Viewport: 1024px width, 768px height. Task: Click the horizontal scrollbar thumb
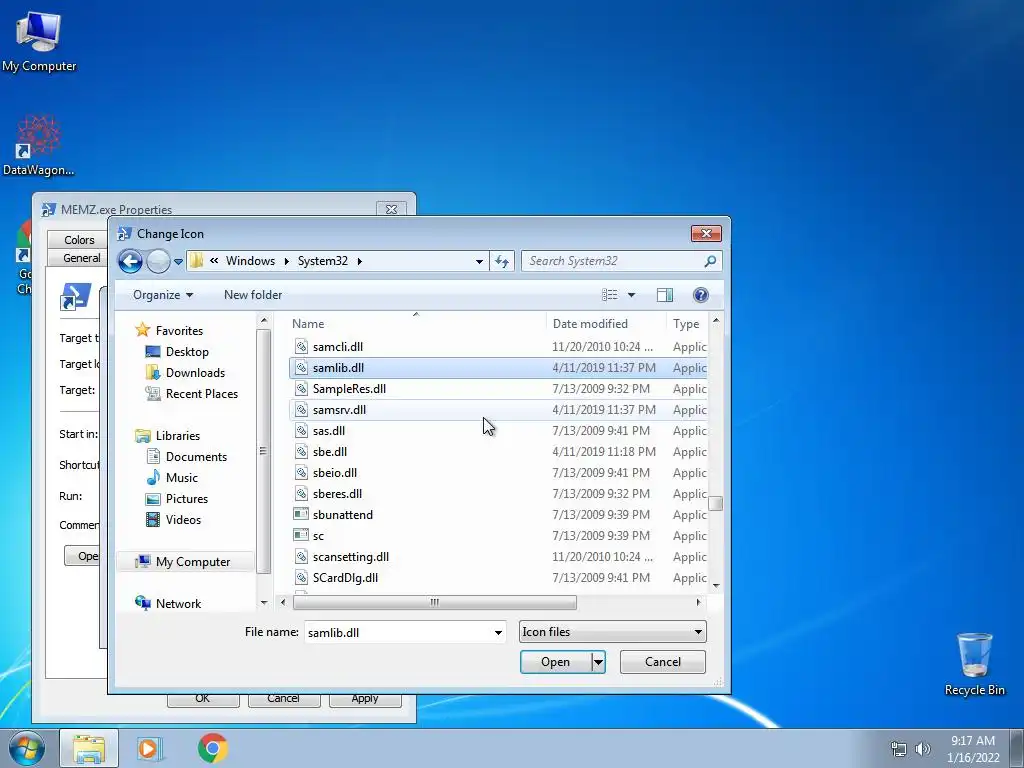[434, 602]
